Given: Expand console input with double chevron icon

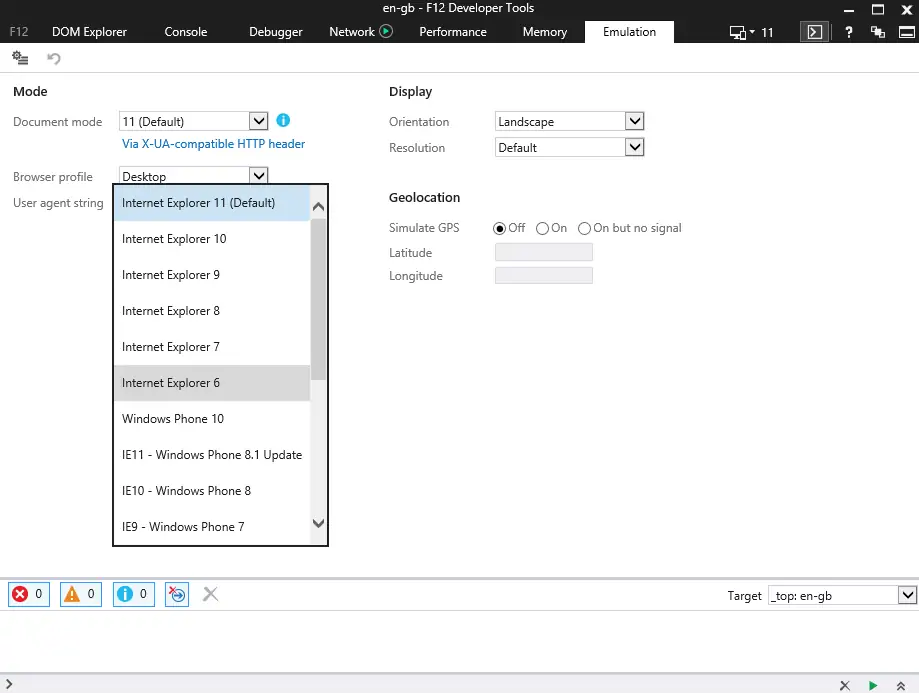Looking at the screenshot, I should click(x=901, y=685).
